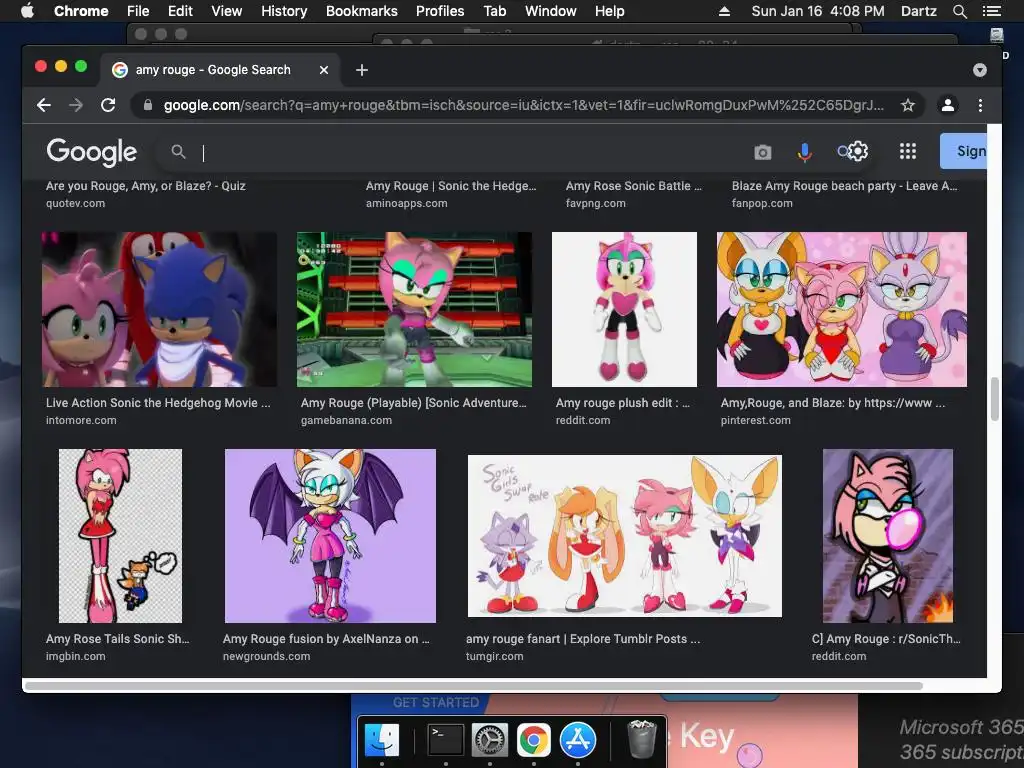The image size is (1024, 768).
Task: Click 'Amy Rouge | Sonic the Hedge...' link
Action: [x=451, y=186]
